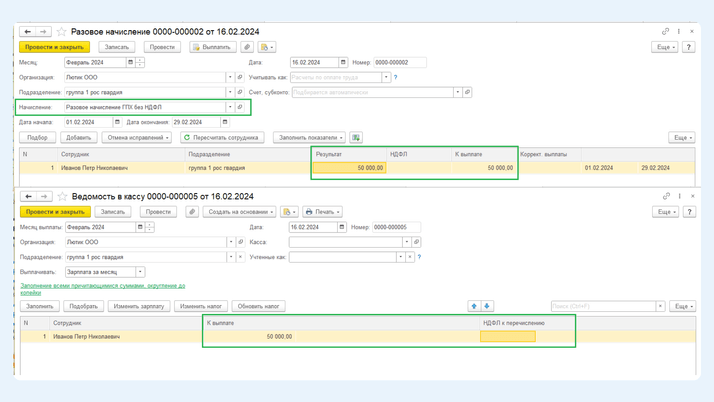Viewport: 714px width, 402px height.
Task: Expand the Касса dropdown field
Action: pyautogui.click(x=406, y=242)
